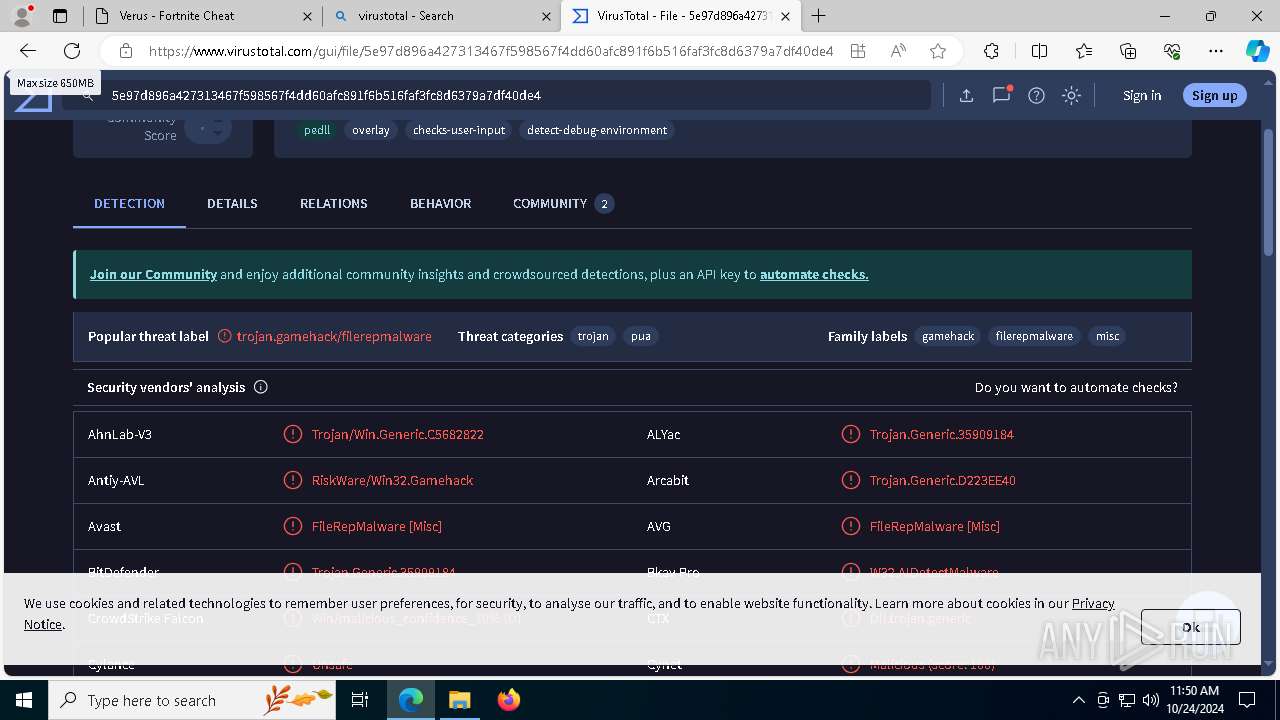This screenshot has width=1280, height=720.
Task: Open Task View on taskbar
Action: [360, 700]
